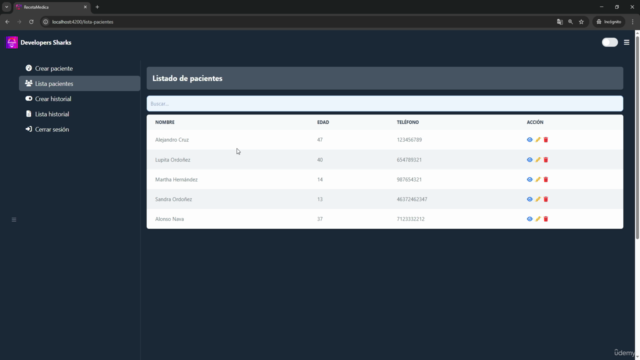Click phone number 46372462347
This screenshot has height=360, width=640.
pyautogui.click(x=412, y=199)
